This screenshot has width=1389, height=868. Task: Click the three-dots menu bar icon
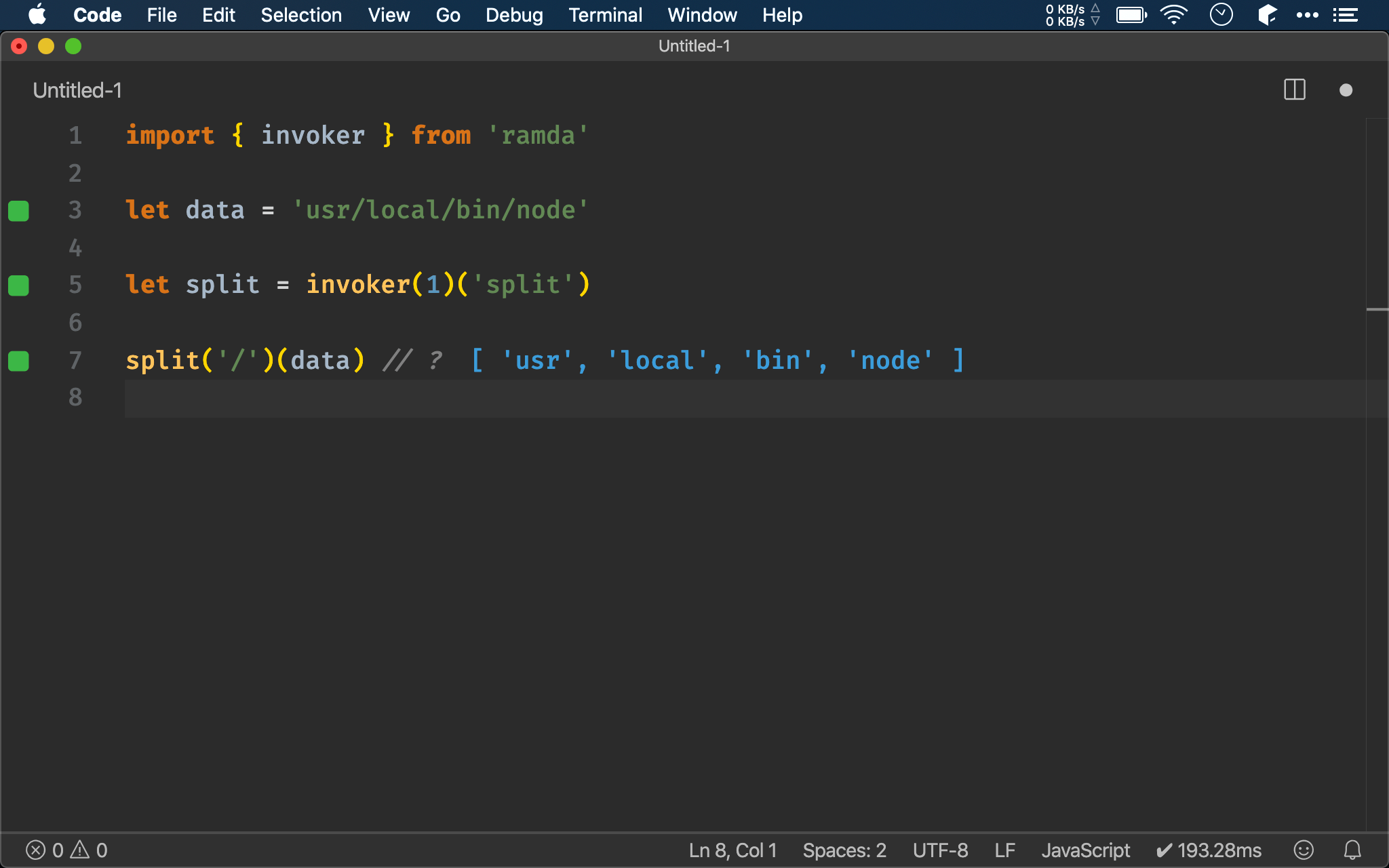[1307, 15]
